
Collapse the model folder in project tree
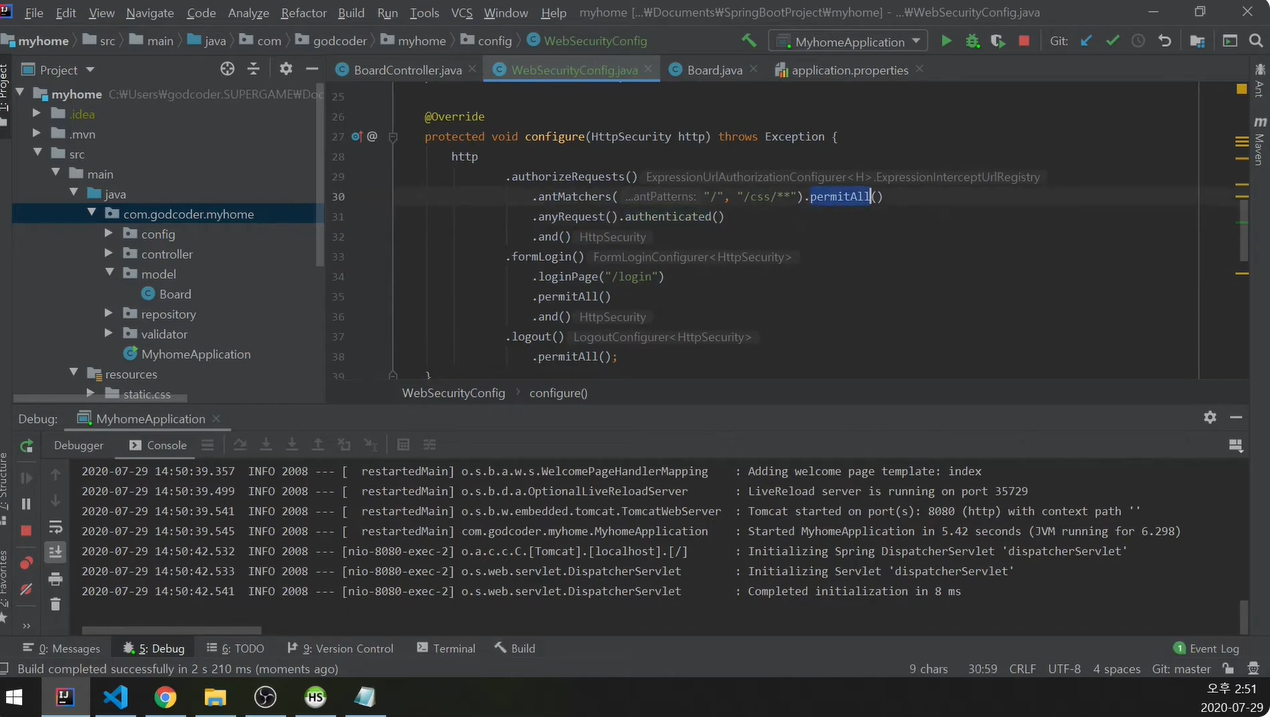109,274
